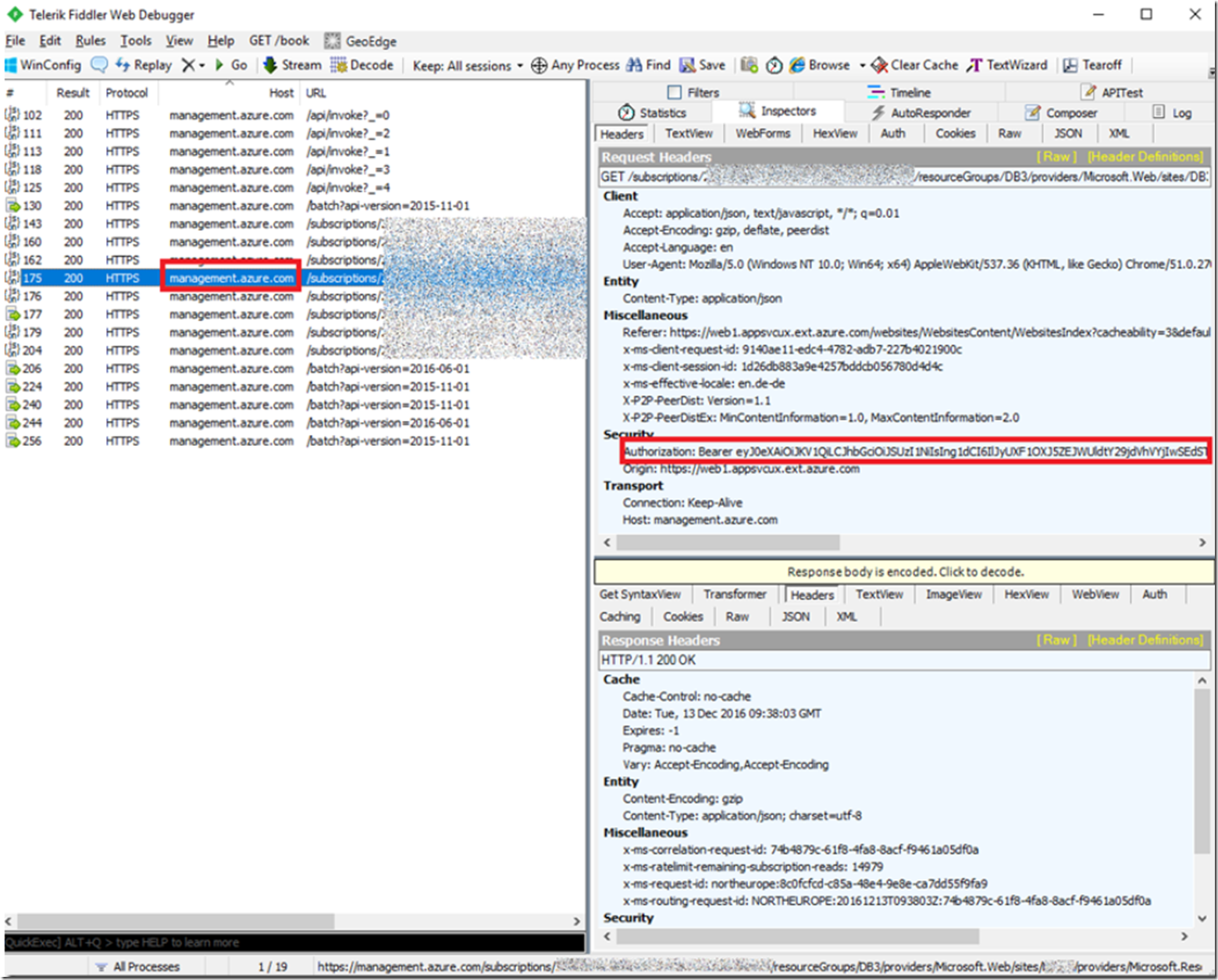Open the View menu

tap(179, 41)
